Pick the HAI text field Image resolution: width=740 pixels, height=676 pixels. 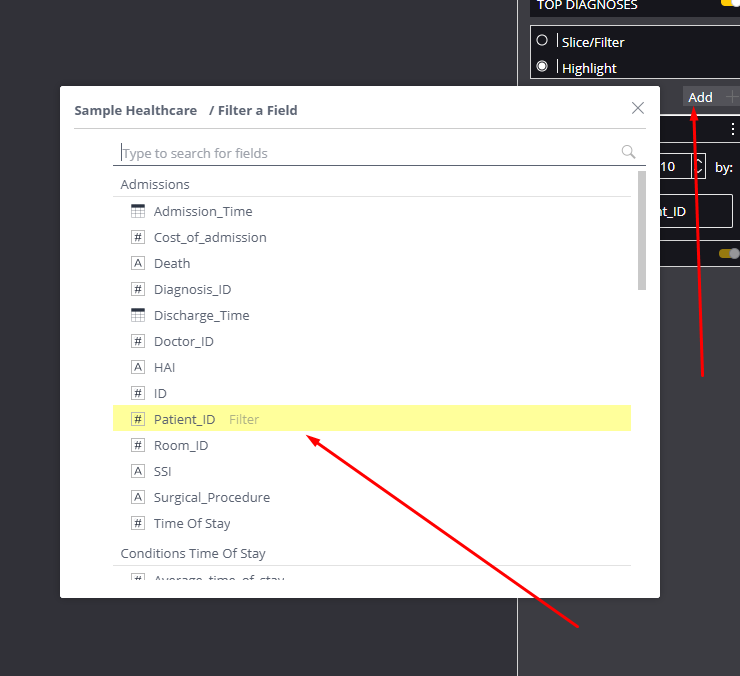(164, 367)
